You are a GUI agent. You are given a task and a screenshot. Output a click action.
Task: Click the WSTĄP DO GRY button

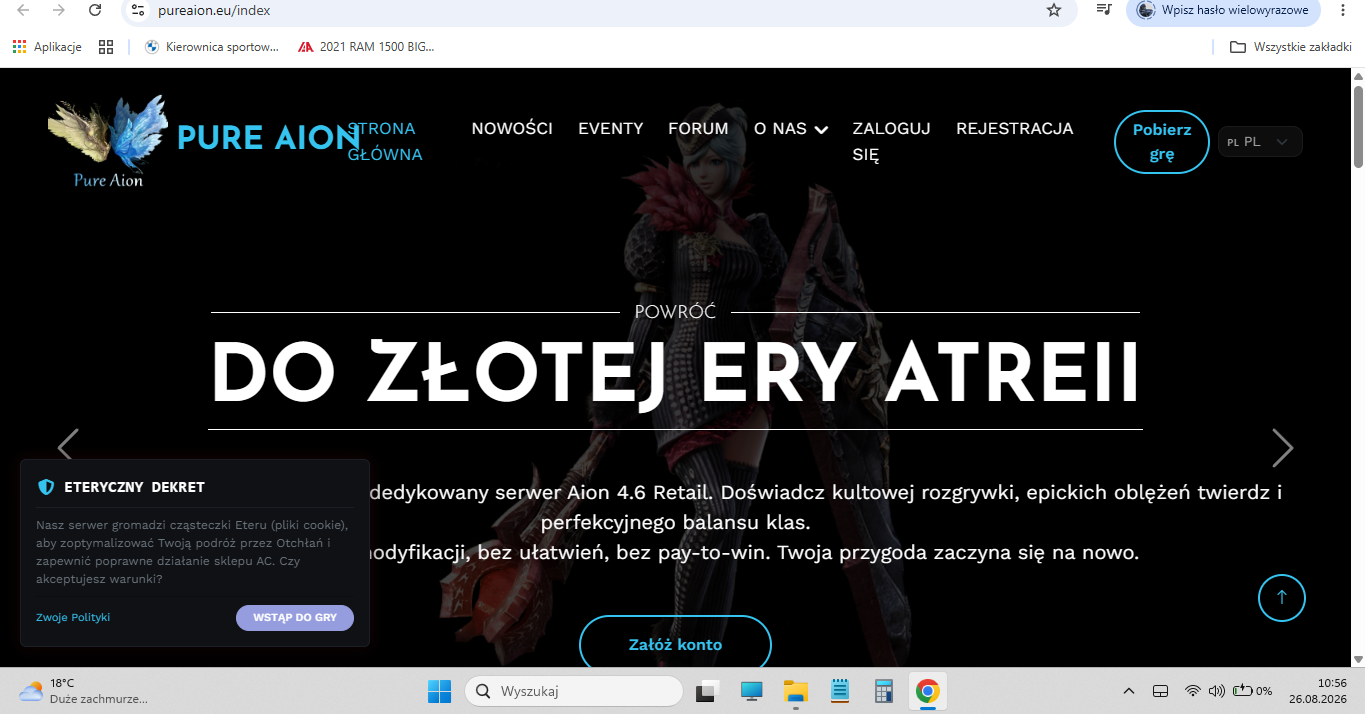coord(295,618)
